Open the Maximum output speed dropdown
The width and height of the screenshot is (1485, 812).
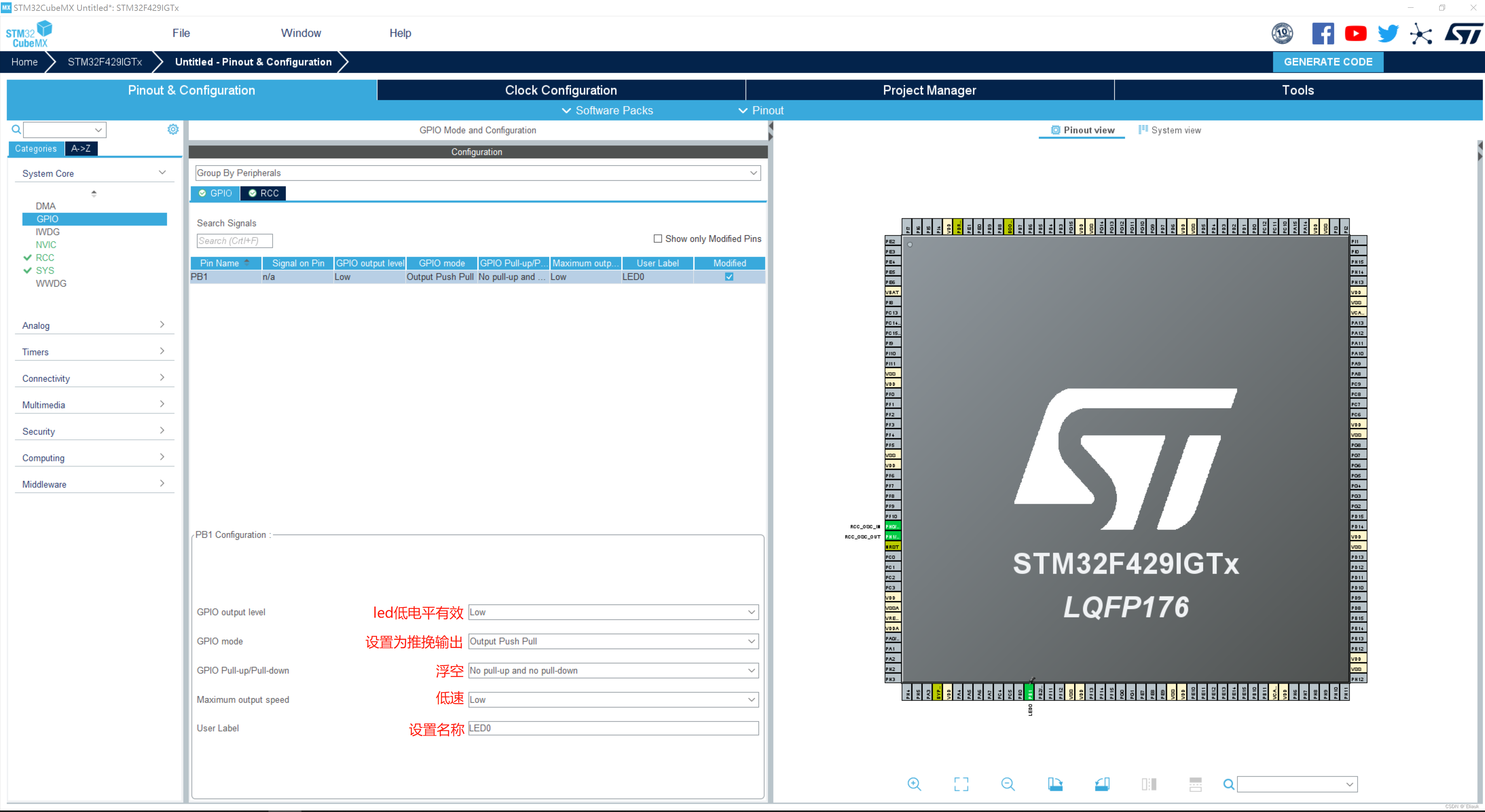[613, 700]
